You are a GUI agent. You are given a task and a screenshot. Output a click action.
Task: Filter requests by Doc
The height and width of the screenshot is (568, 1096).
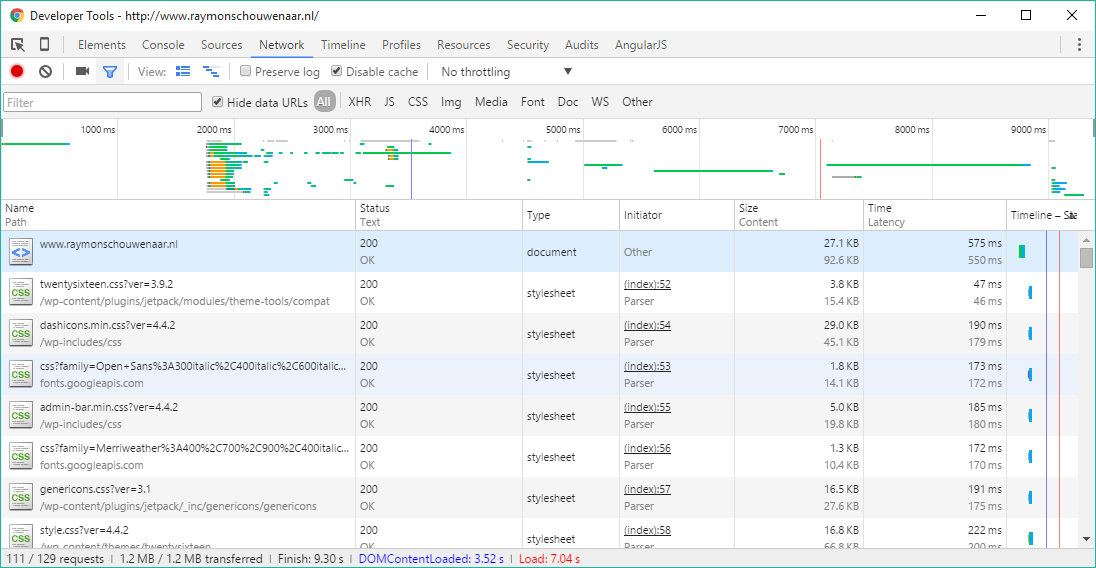[568, 102]
